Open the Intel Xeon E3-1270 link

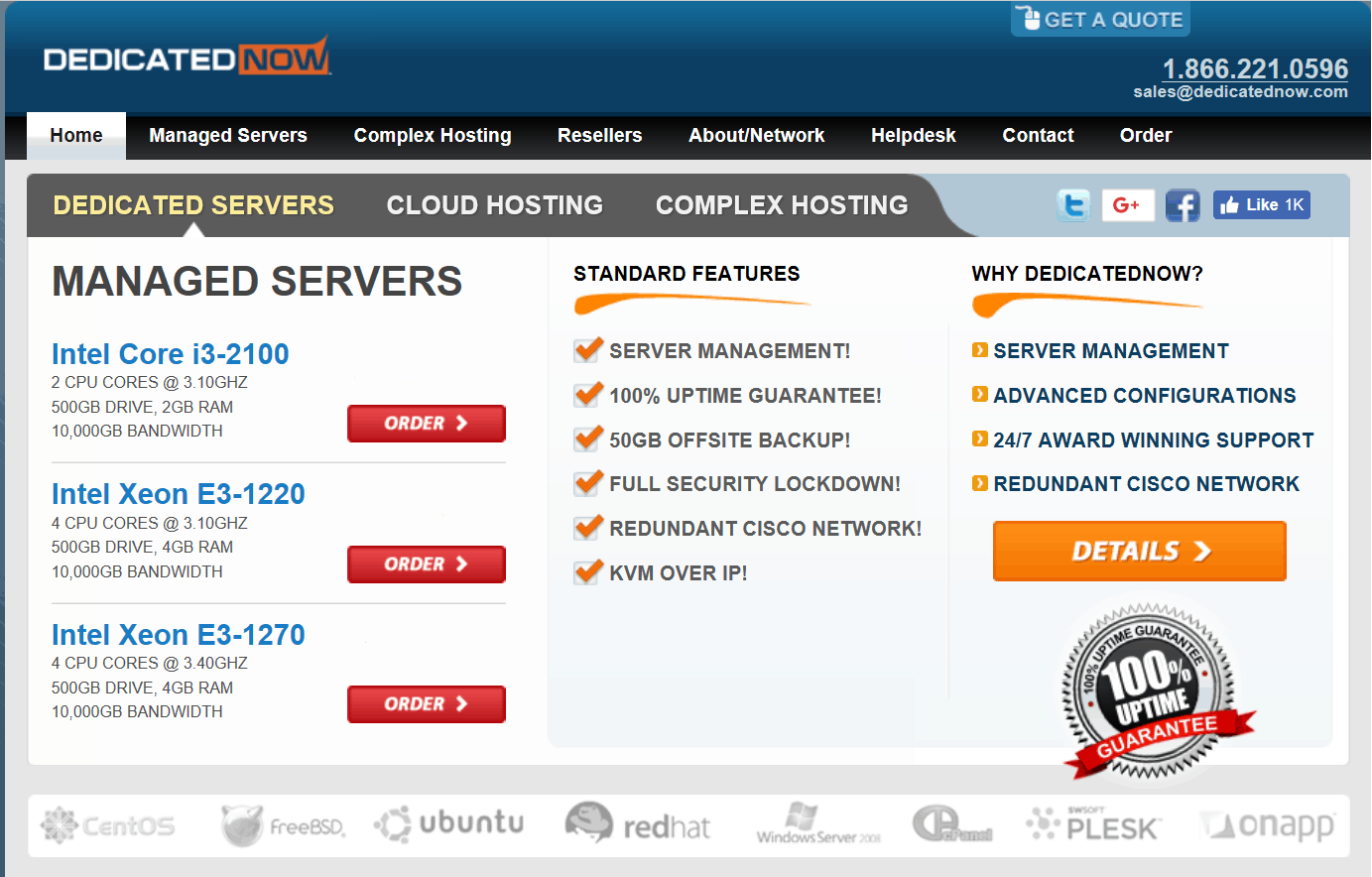click(x=179, y=635)
